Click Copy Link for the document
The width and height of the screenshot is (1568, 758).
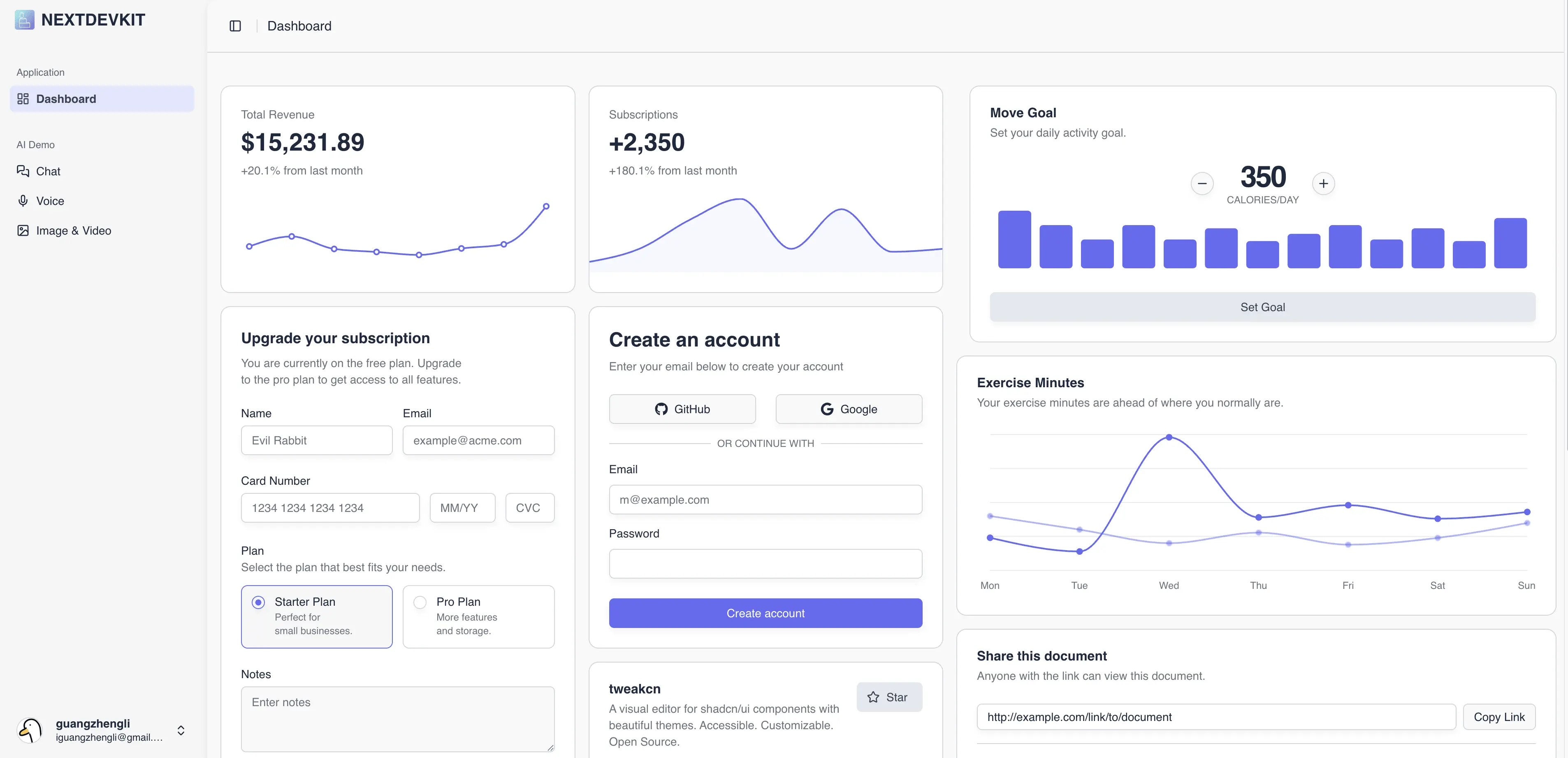[x=1499, y=716]
